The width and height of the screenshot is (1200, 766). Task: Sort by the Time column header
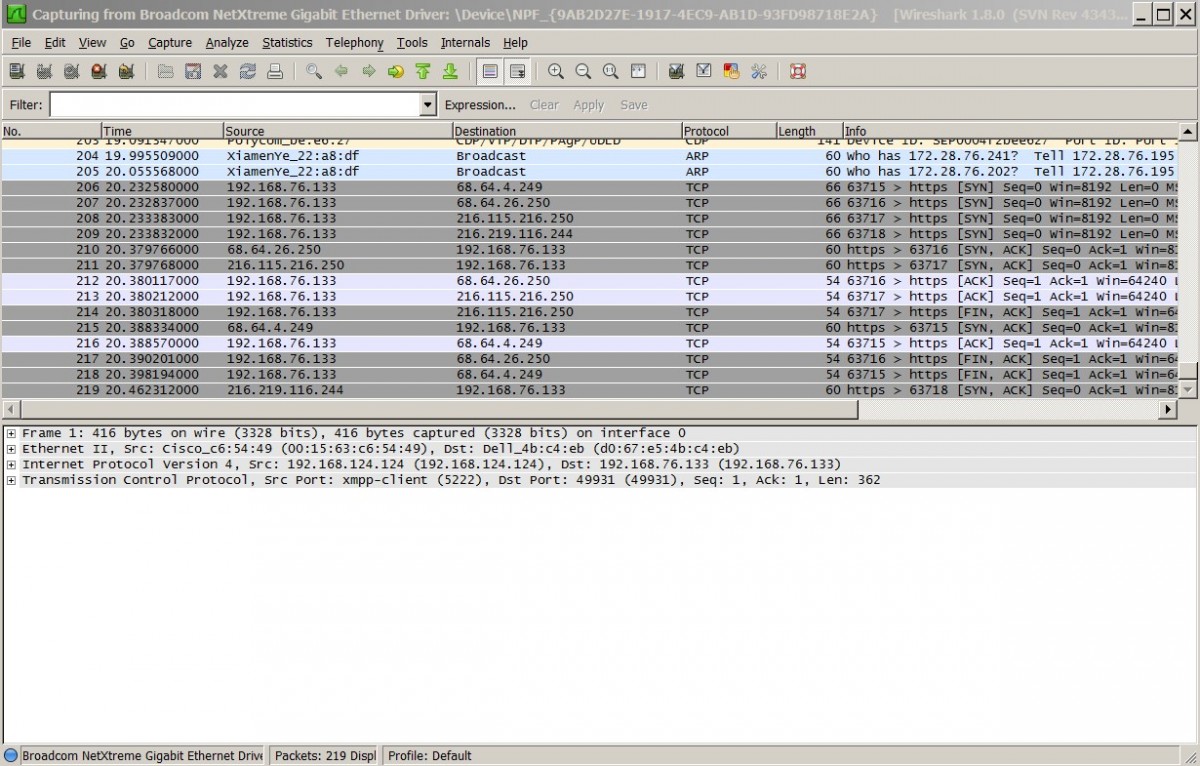(162, 131)
